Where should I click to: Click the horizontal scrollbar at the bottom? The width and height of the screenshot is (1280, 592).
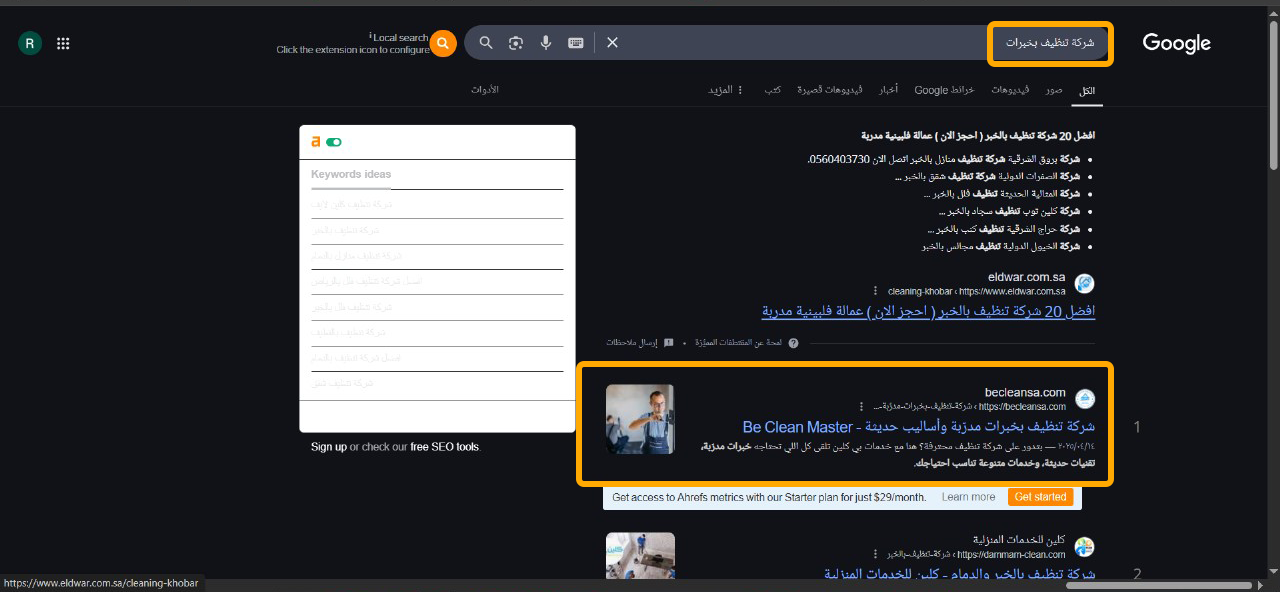[1159, 585]
